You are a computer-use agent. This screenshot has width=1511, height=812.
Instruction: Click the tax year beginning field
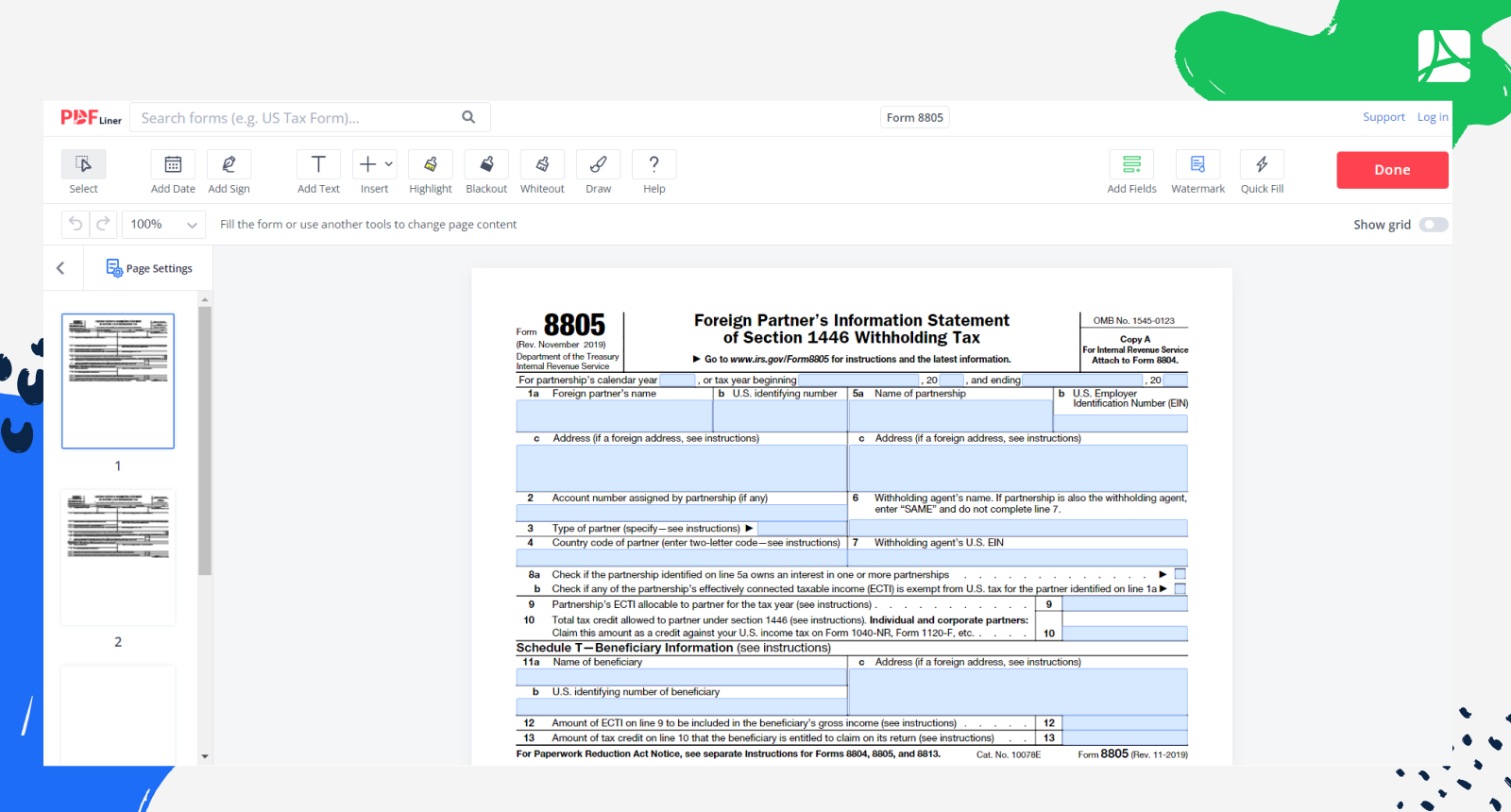pyautogui.click(x=858, y=380)
